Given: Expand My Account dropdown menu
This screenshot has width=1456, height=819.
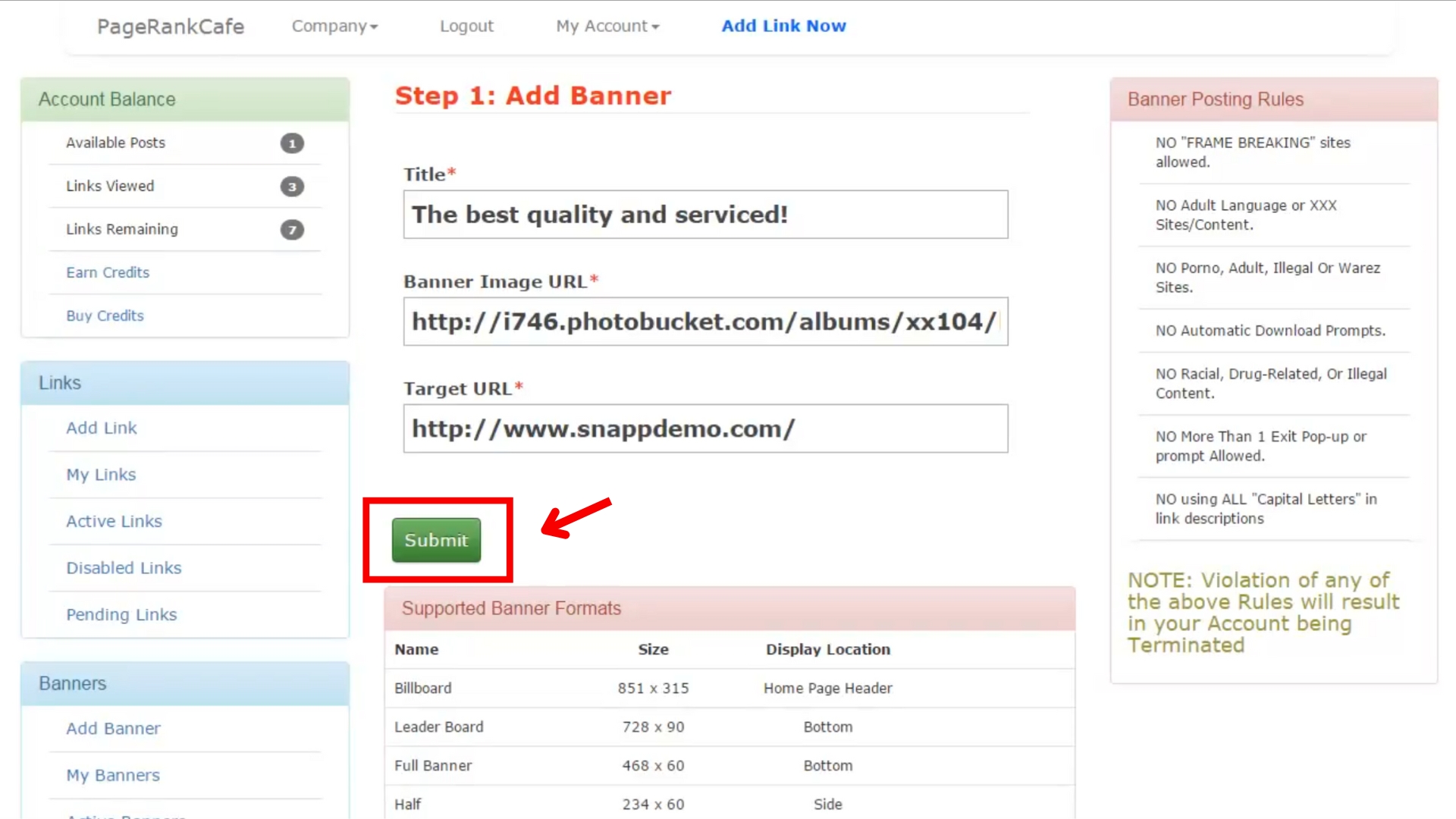Looking at the screenshot, I should (x=607, y=25).
